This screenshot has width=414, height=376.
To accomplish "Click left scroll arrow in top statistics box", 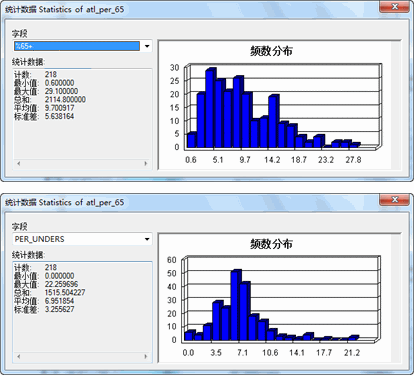I will [19, 163].
